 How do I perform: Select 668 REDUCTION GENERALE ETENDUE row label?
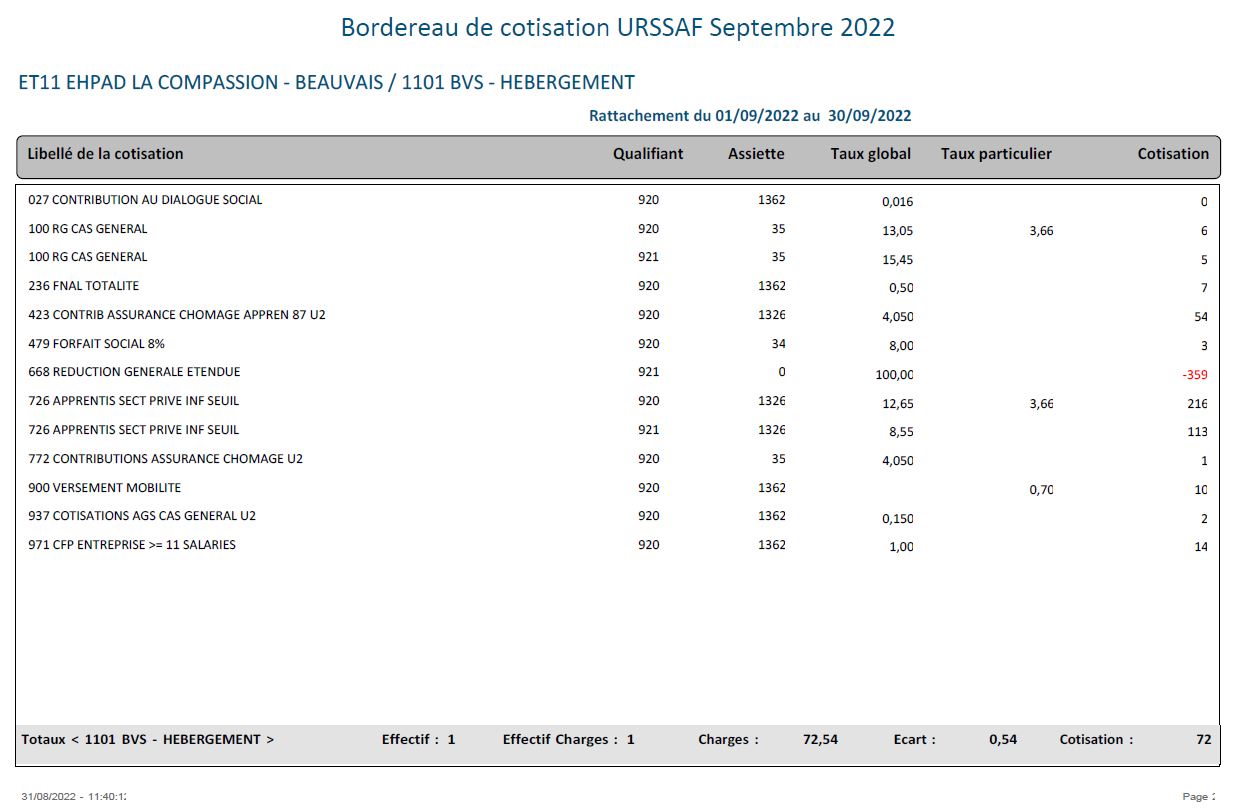click(134, 372)
